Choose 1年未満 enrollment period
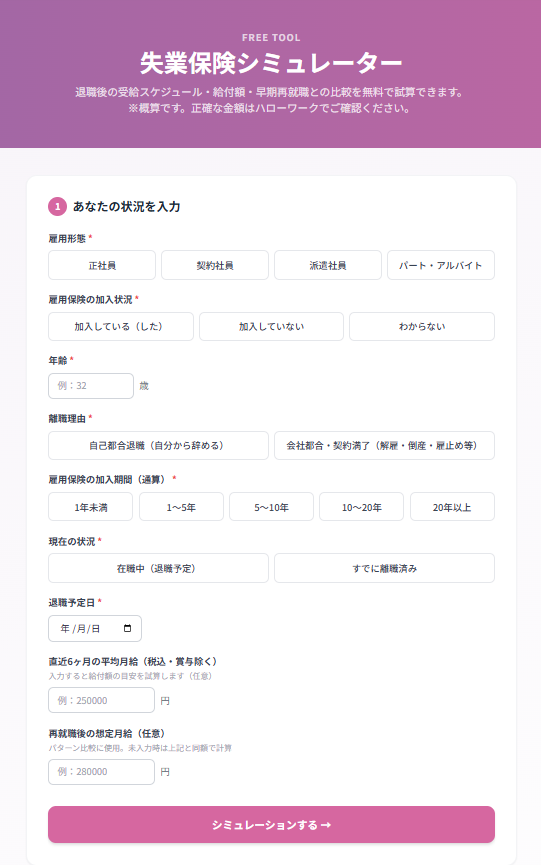The height and width of the screenshot is (865, 541). point(90,507)
